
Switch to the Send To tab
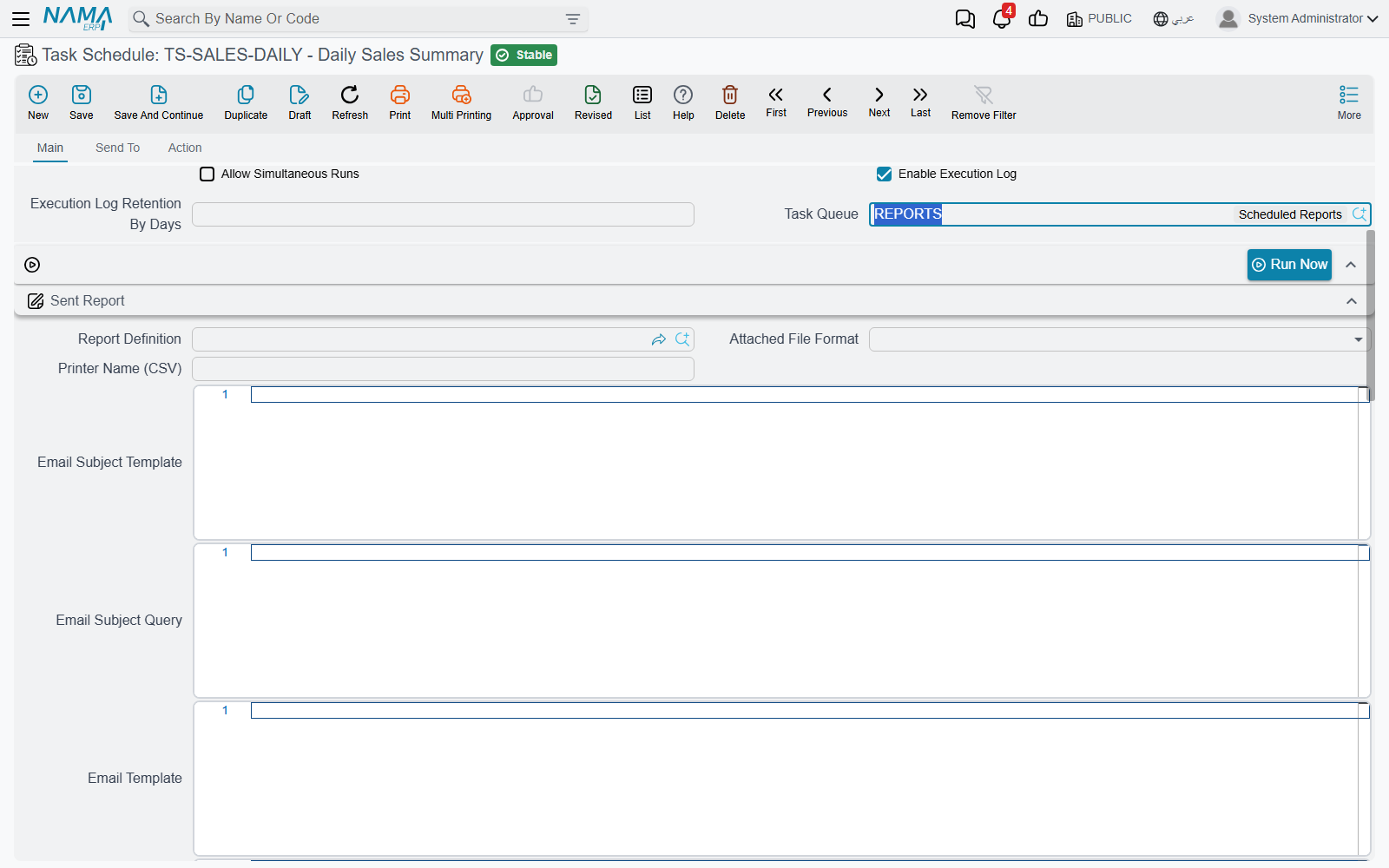(x=117, y=148)
